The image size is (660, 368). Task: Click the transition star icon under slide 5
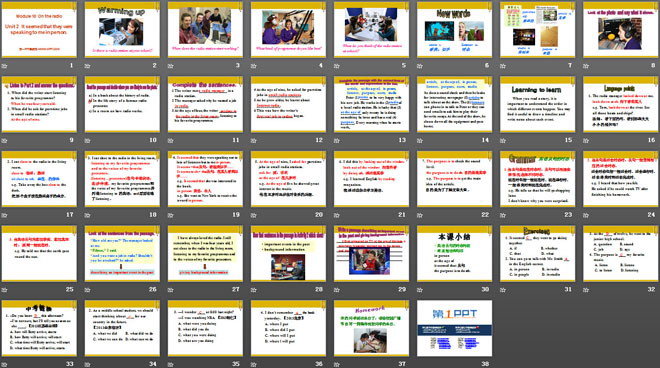click(x=337, y=66)
